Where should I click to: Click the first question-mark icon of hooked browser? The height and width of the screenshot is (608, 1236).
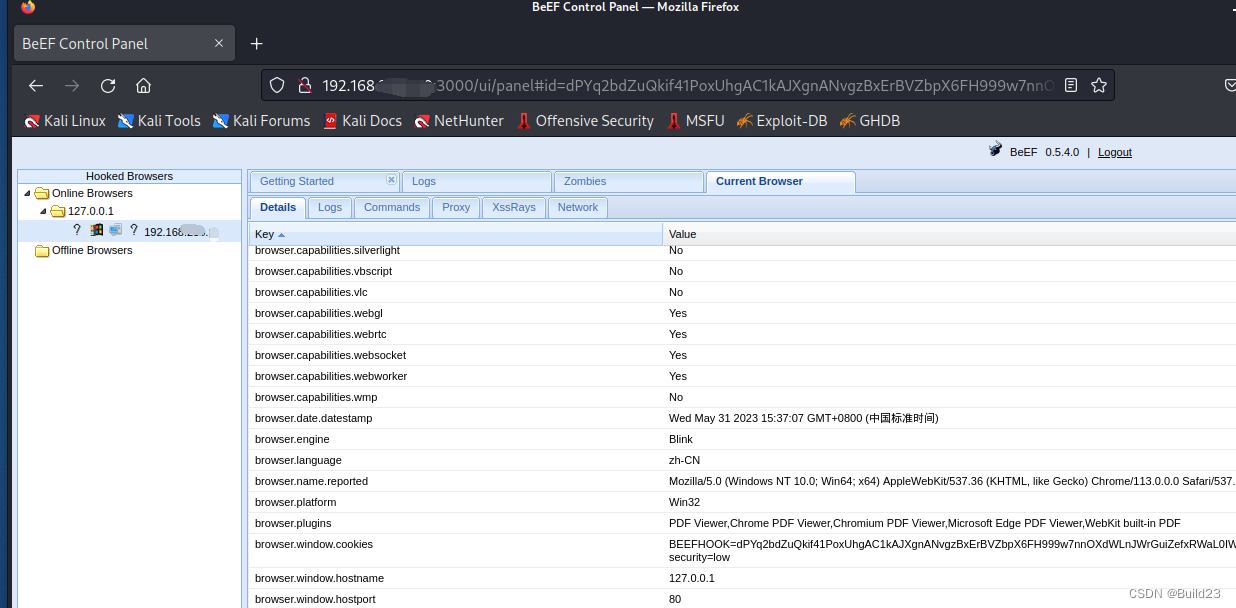[x=77, y=230]
